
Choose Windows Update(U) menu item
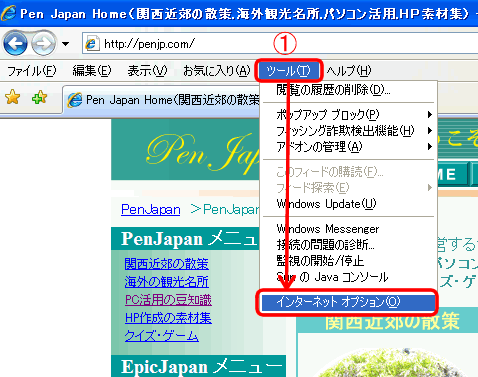coord(348,204)
